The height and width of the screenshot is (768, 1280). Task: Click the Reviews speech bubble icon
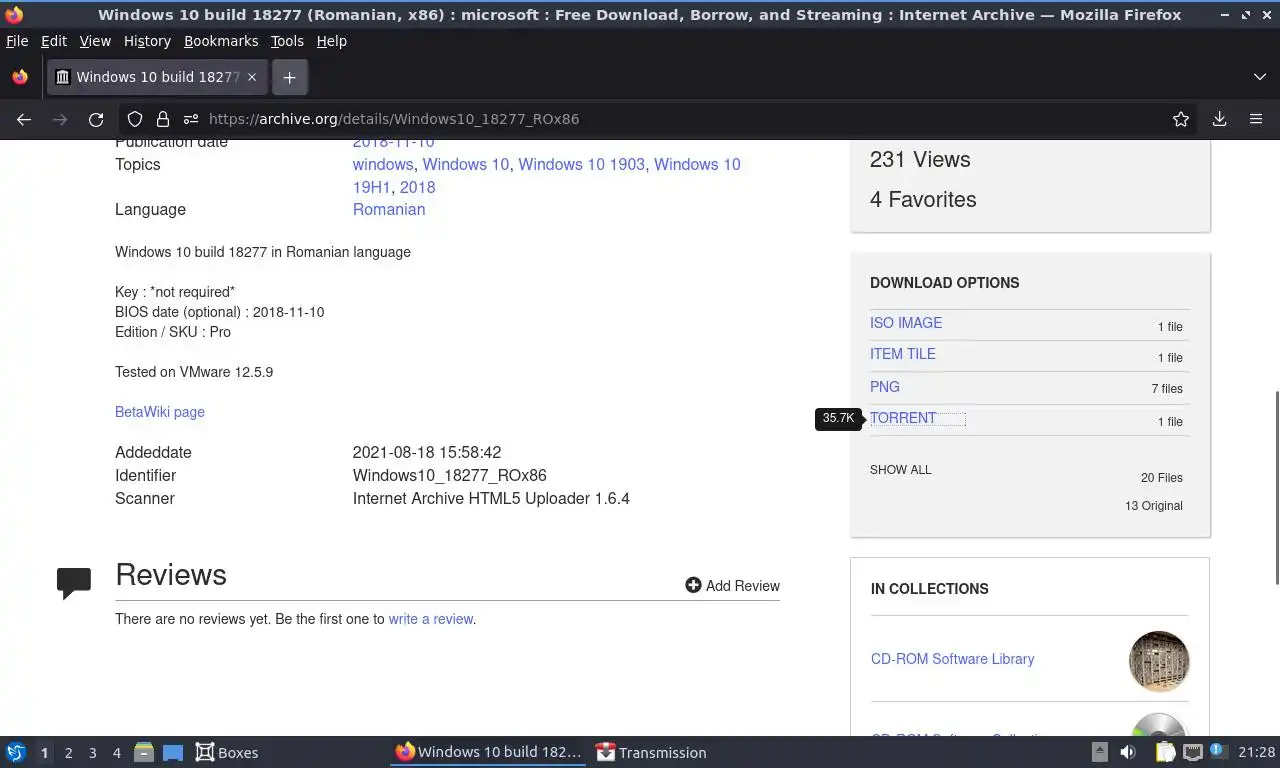pos(74,583)
